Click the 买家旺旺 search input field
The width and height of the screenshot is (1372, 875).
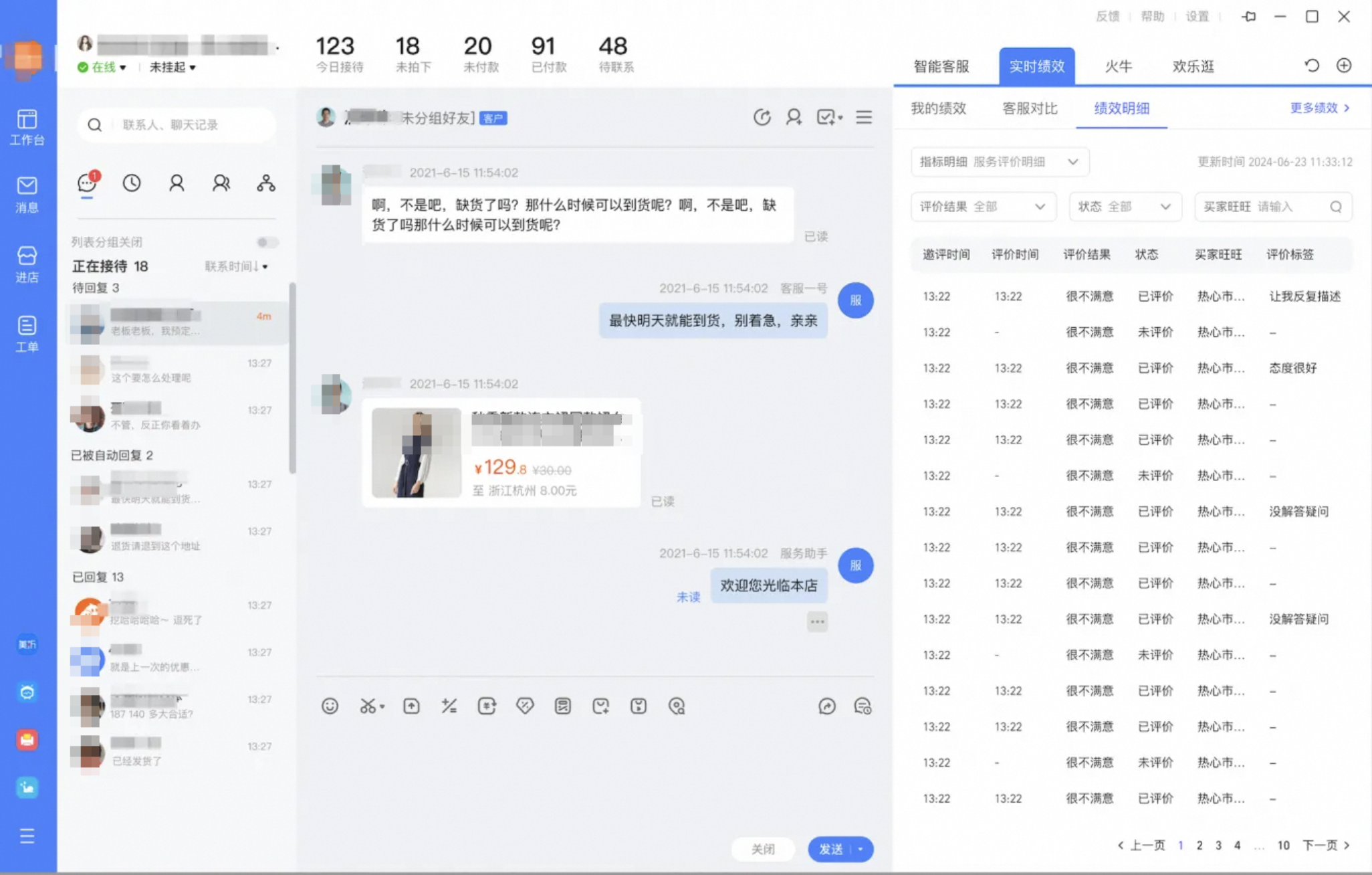point(1273,207)
